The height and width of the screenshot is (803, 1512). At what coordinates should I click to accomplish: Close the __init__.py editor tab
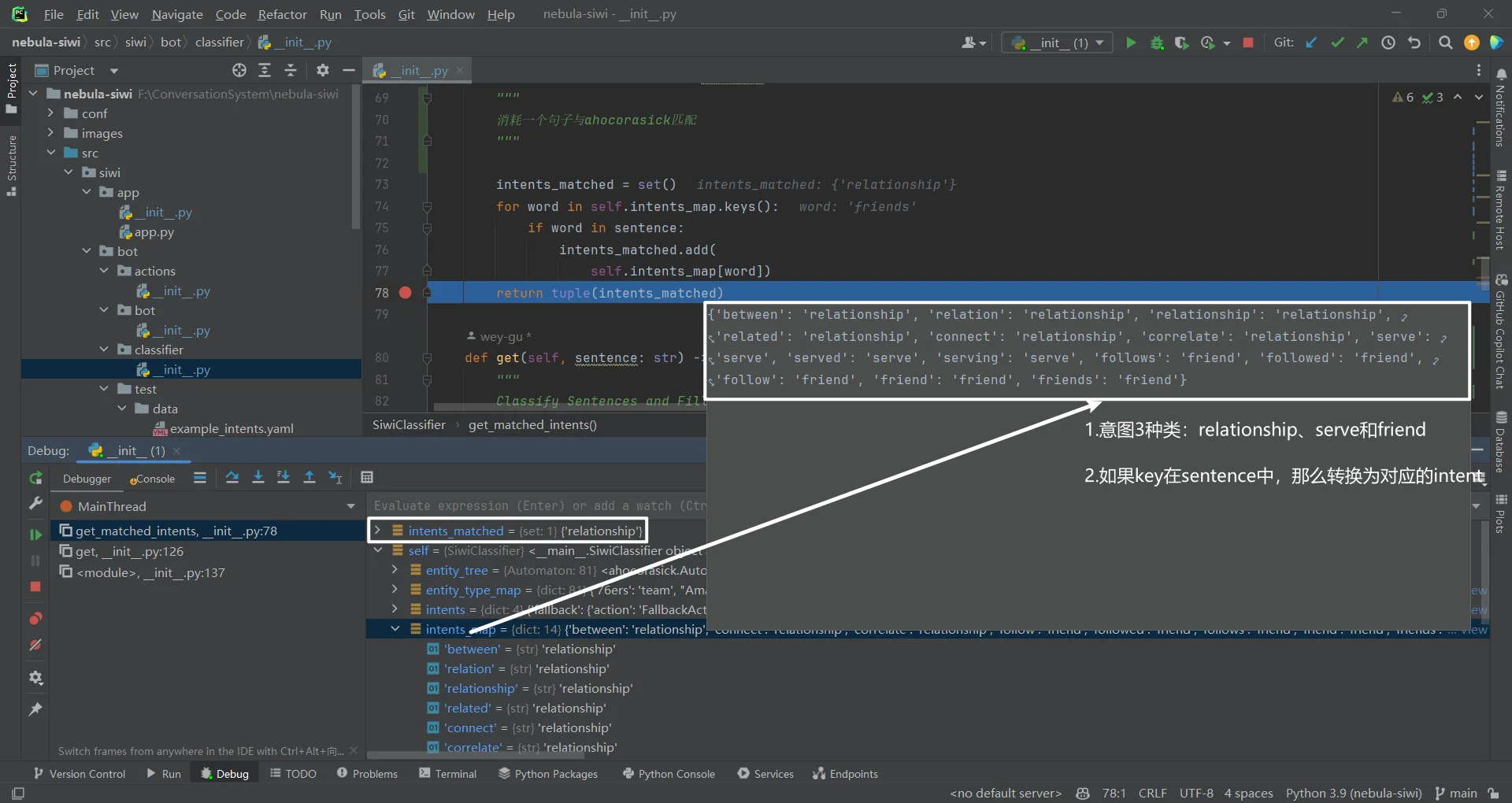coord(460,70)
